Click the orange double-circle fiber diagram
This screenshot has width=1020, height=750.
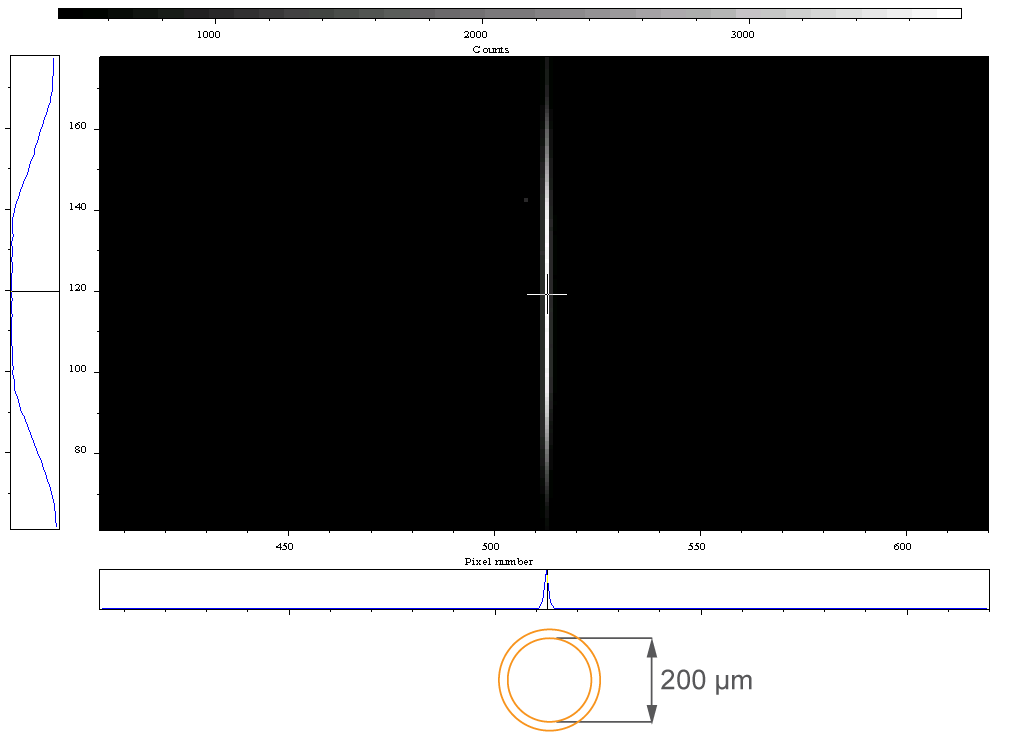click(550, 680)
